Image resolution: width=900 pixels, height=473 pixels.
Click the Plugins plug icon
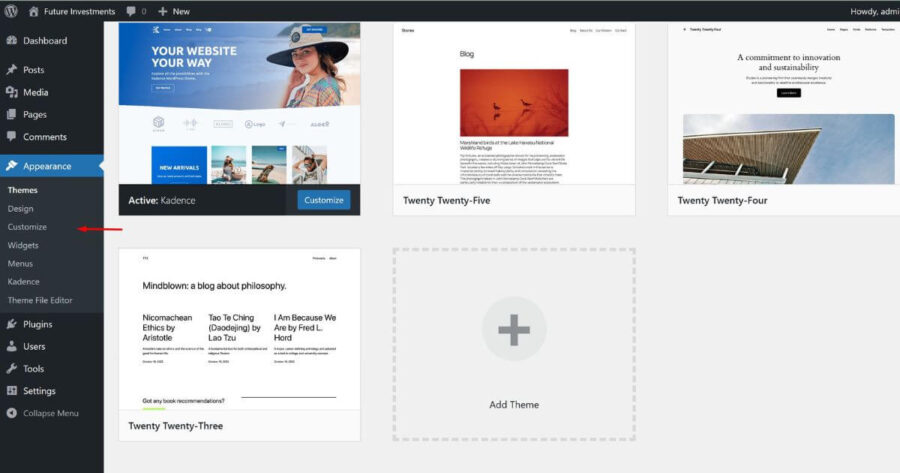11,324
